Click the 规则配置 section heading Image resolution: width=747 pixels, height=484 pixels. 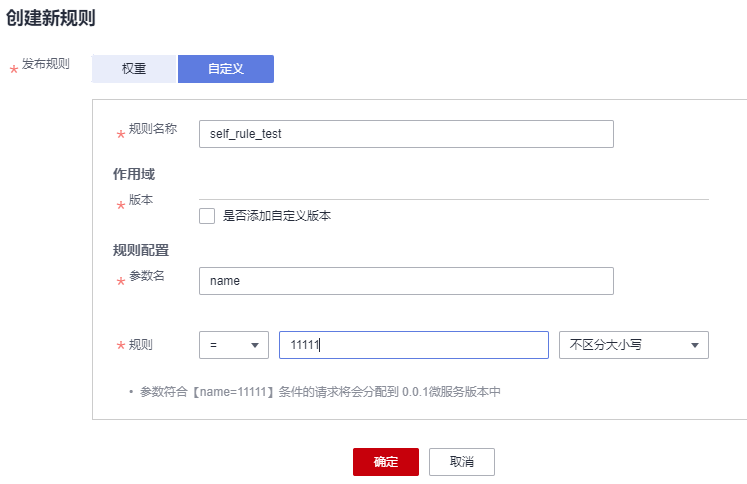[141, 250]
